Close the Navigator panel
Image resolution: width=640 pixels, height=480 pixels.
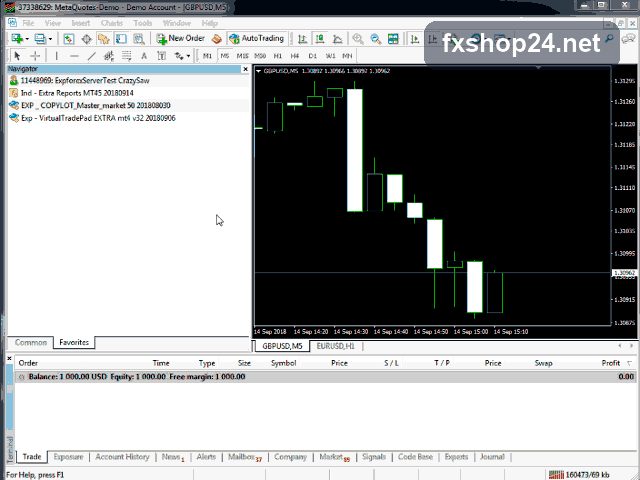[x=245, y=69]
